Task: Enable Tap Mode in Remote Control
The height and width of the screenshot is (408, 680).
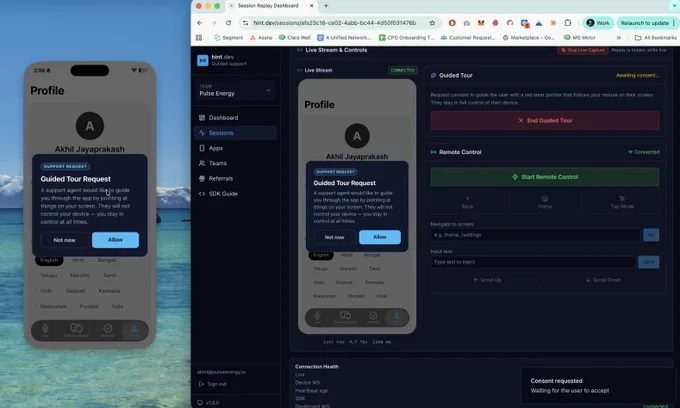Action: (622, 202)
